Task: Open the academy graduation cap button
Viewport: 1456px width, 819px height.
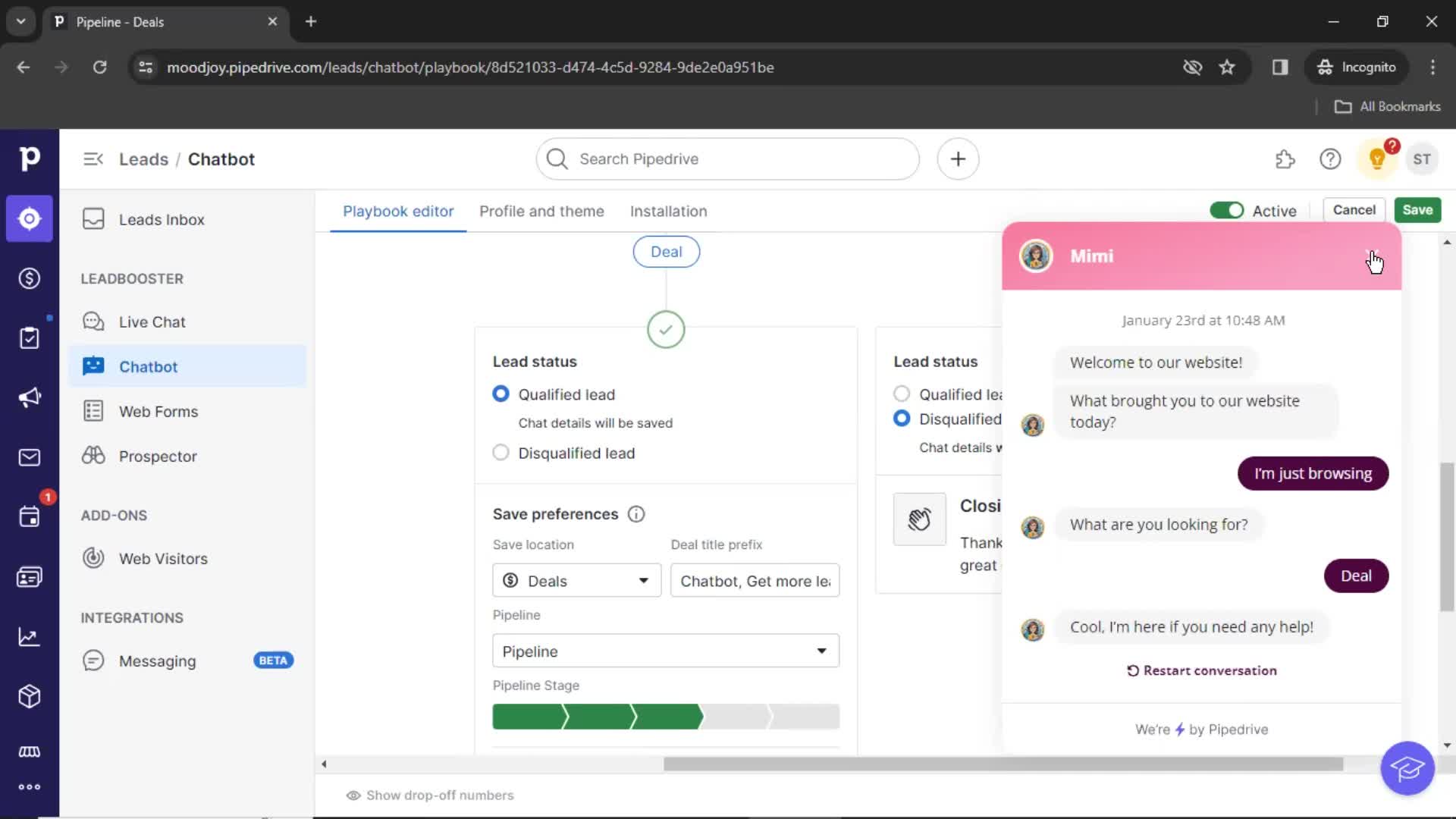Action: (1407, 768)
